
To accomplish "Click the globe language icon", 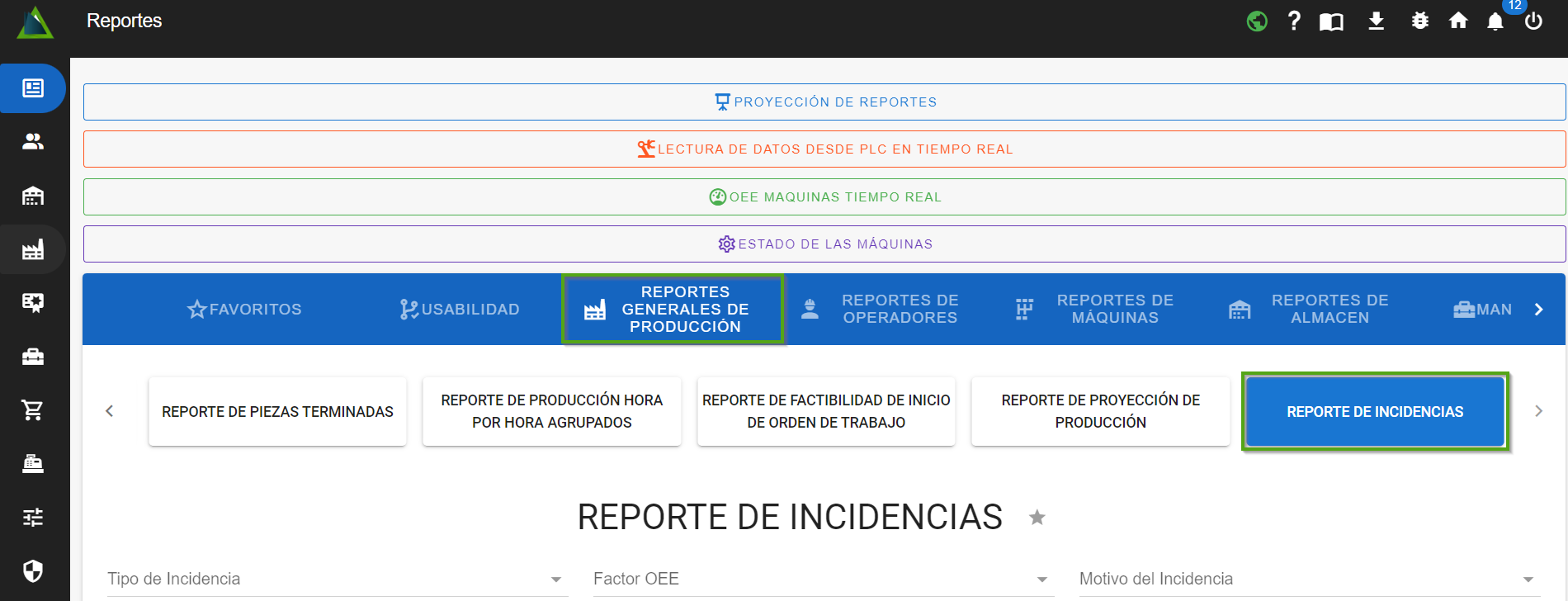I will tap(1257, 21).
